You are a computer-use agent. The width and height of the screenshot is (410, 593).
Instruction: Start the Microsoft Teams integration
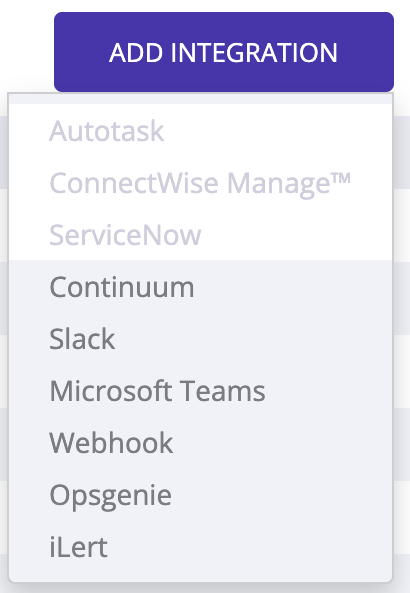(x=200, y=391)
